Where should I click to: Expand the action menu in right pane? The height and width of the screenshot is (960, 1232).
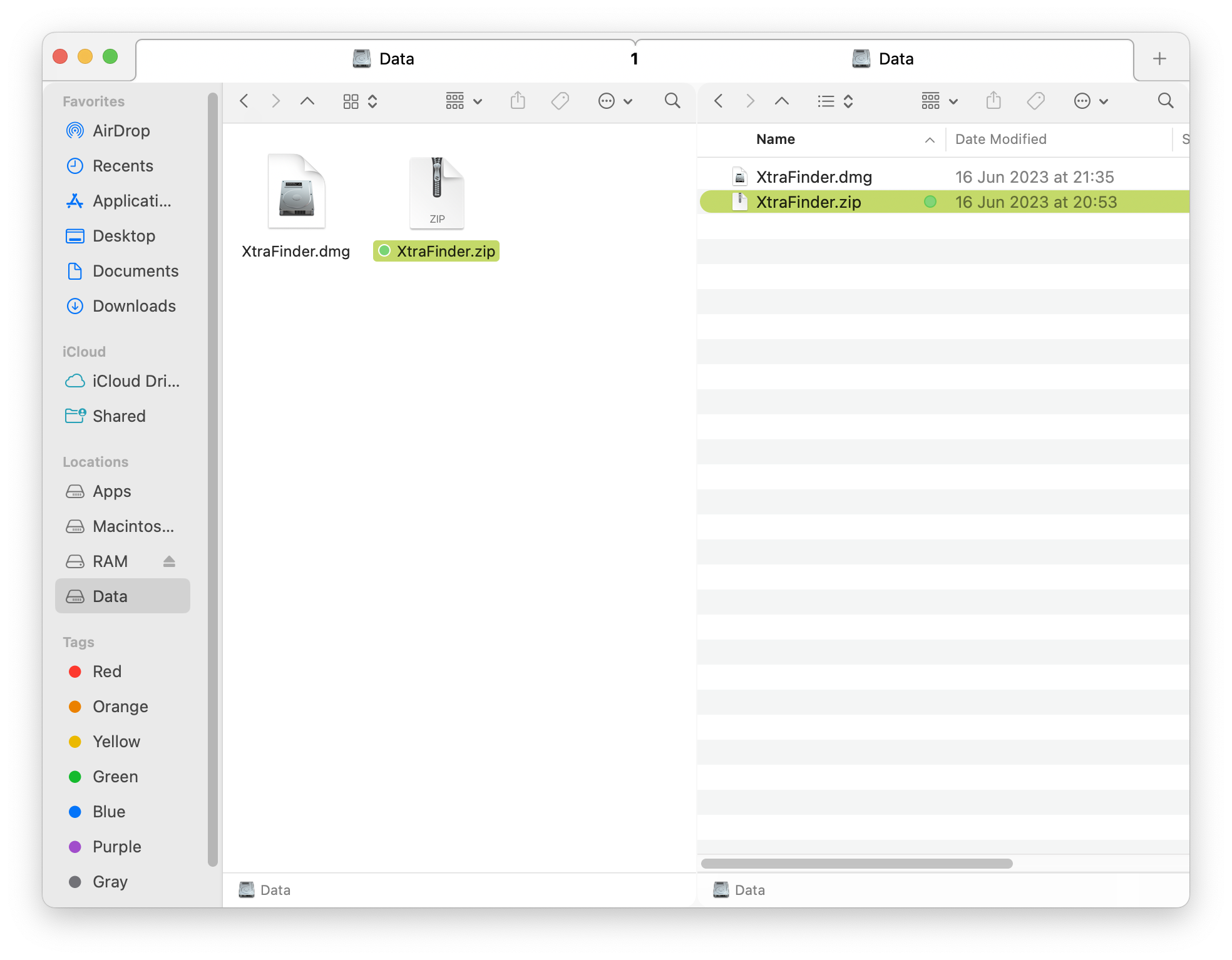click(x=1091, y=101)
